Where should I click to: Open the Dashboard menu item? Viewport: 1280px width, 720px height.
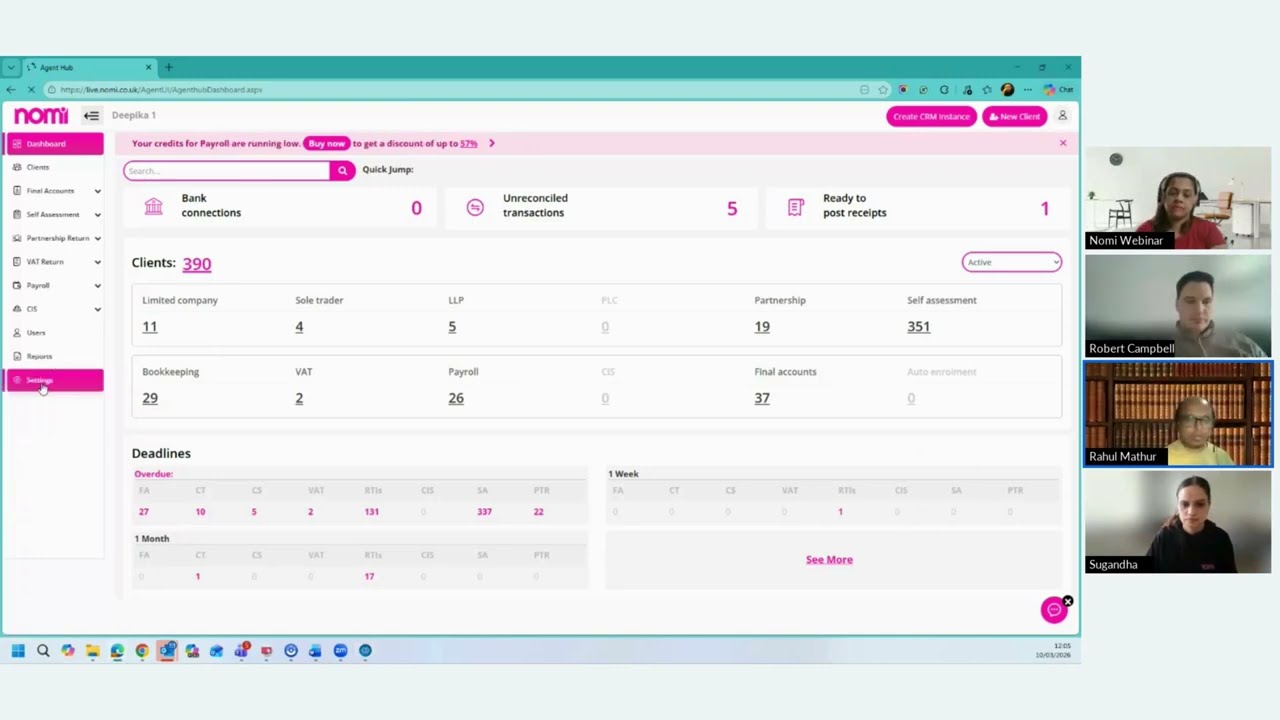[x=55, y=144]
